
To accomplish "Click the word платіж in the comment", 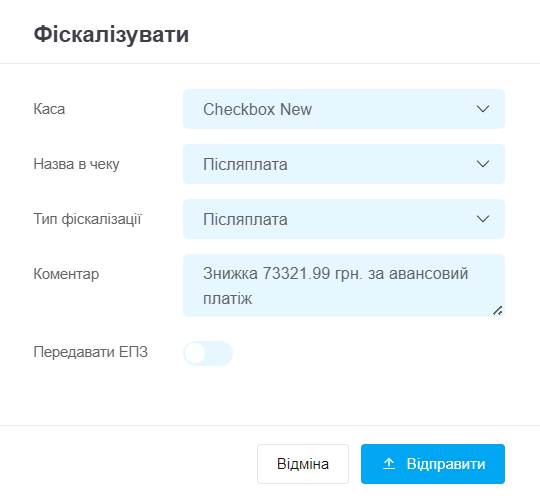I will [228, 299].
